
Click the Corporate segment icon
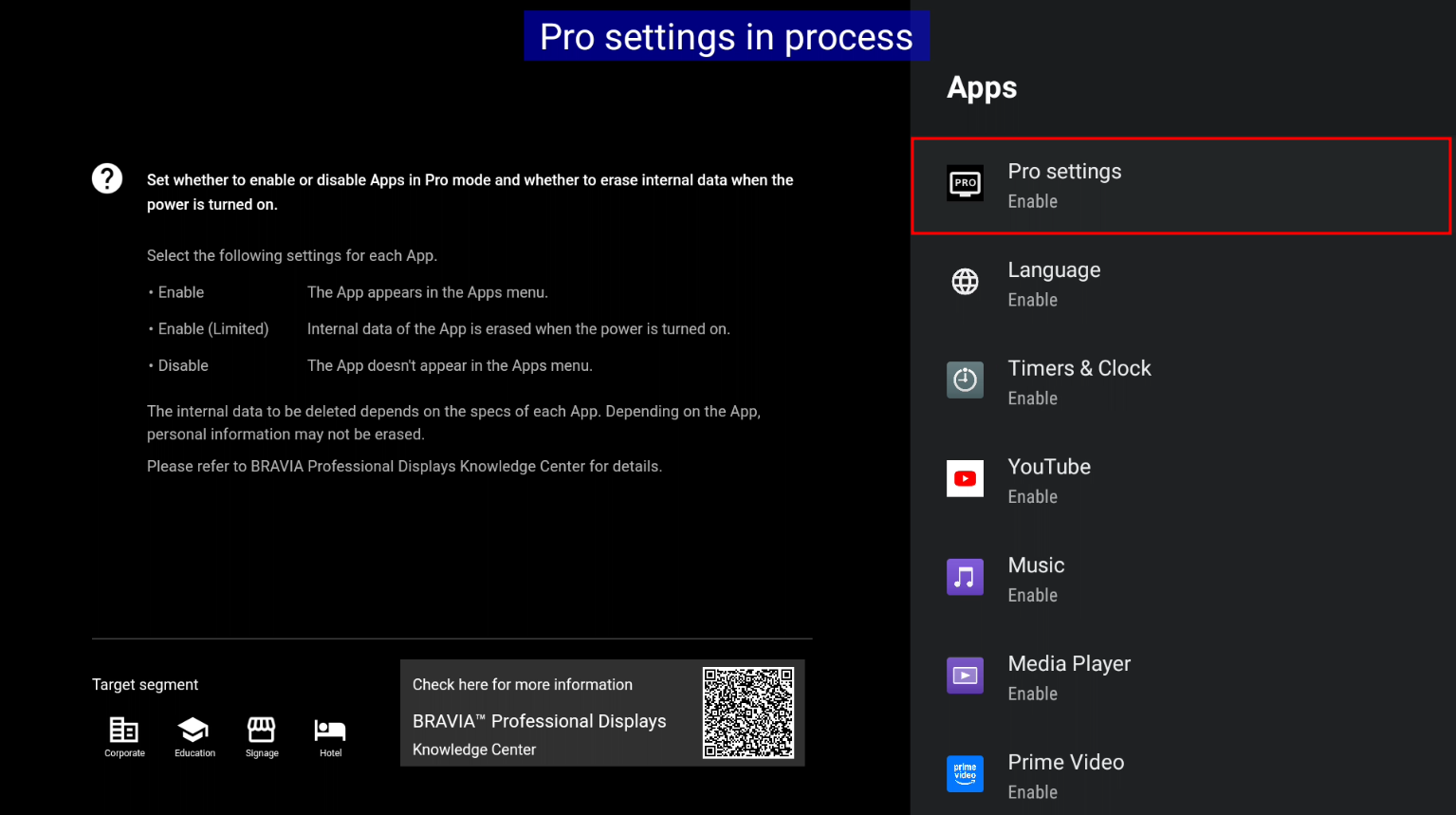pos(124,730)
